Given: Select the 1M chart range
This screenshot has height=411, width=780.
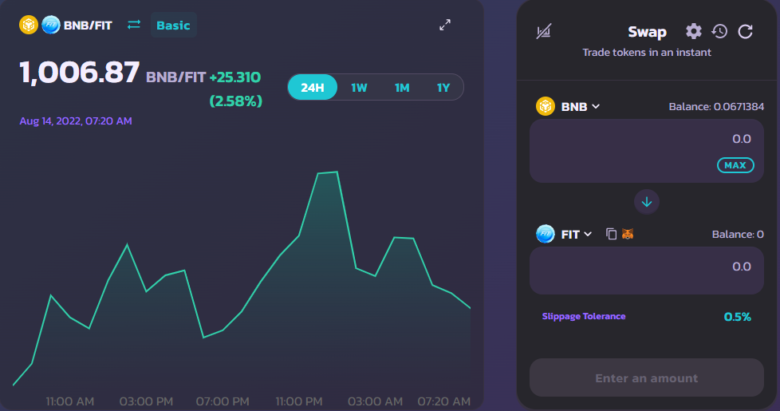Looking at the screenshot, I should (402, 88).
